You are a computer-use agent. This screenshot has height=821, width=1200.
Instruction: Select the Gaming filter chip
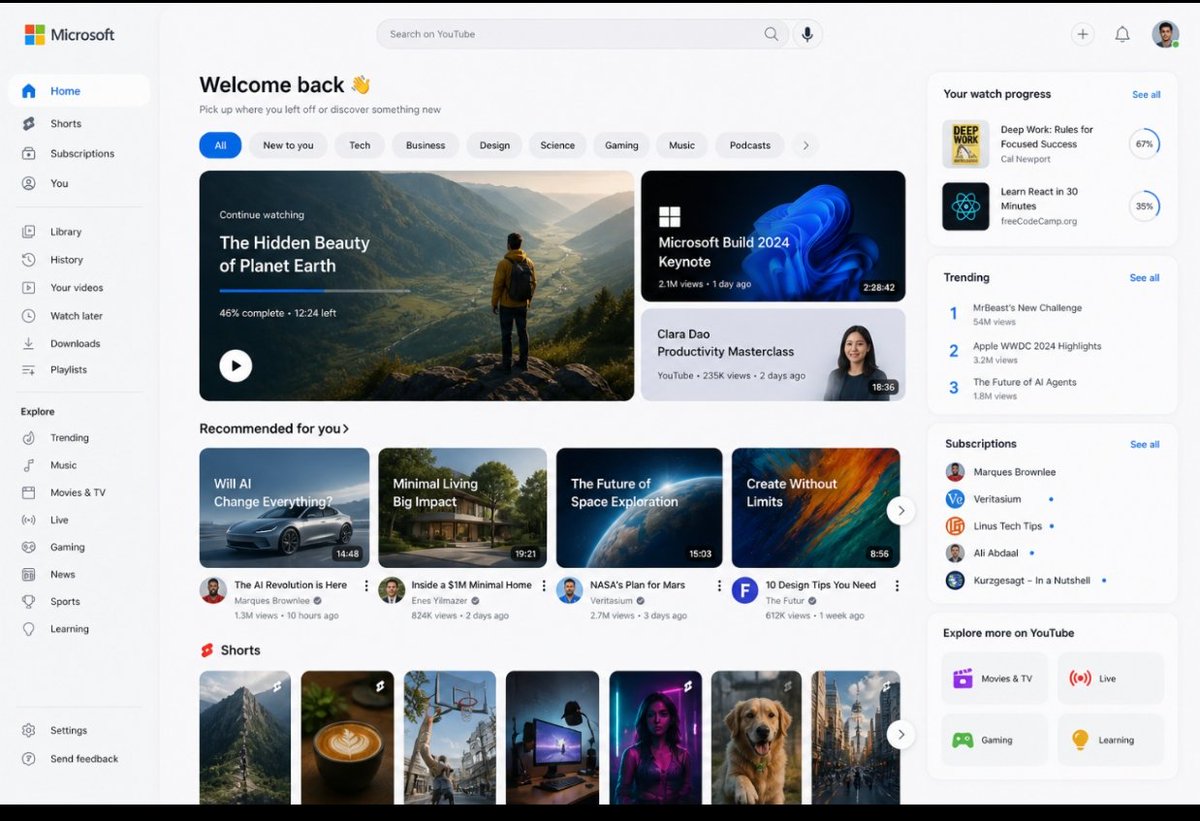pos(621,146)
